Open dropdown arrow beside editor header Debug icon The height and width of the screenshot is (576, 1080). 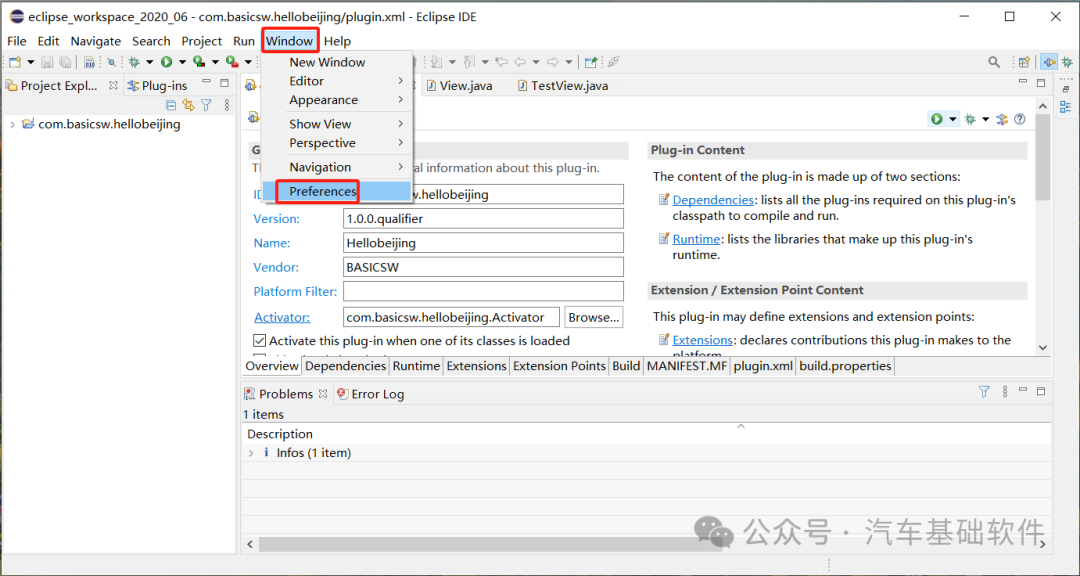(986, 119)
